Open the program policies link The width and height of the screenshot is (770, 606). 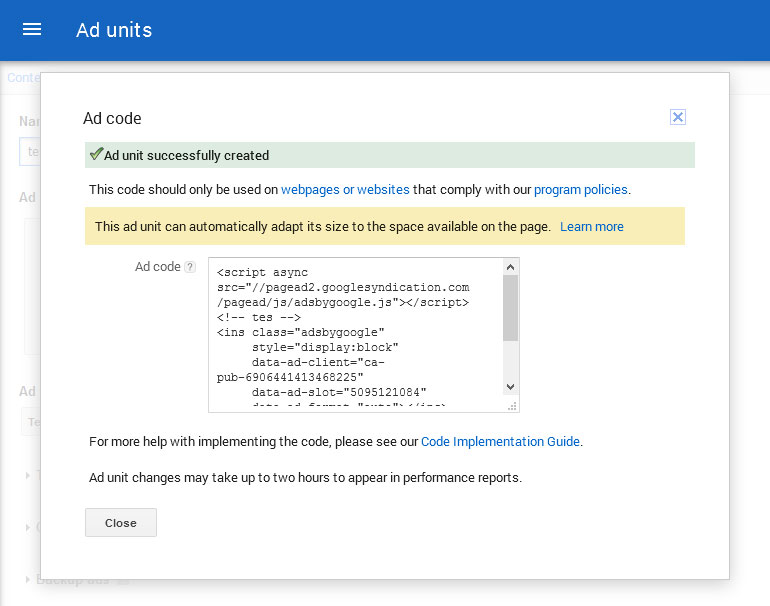coord(580,190)
